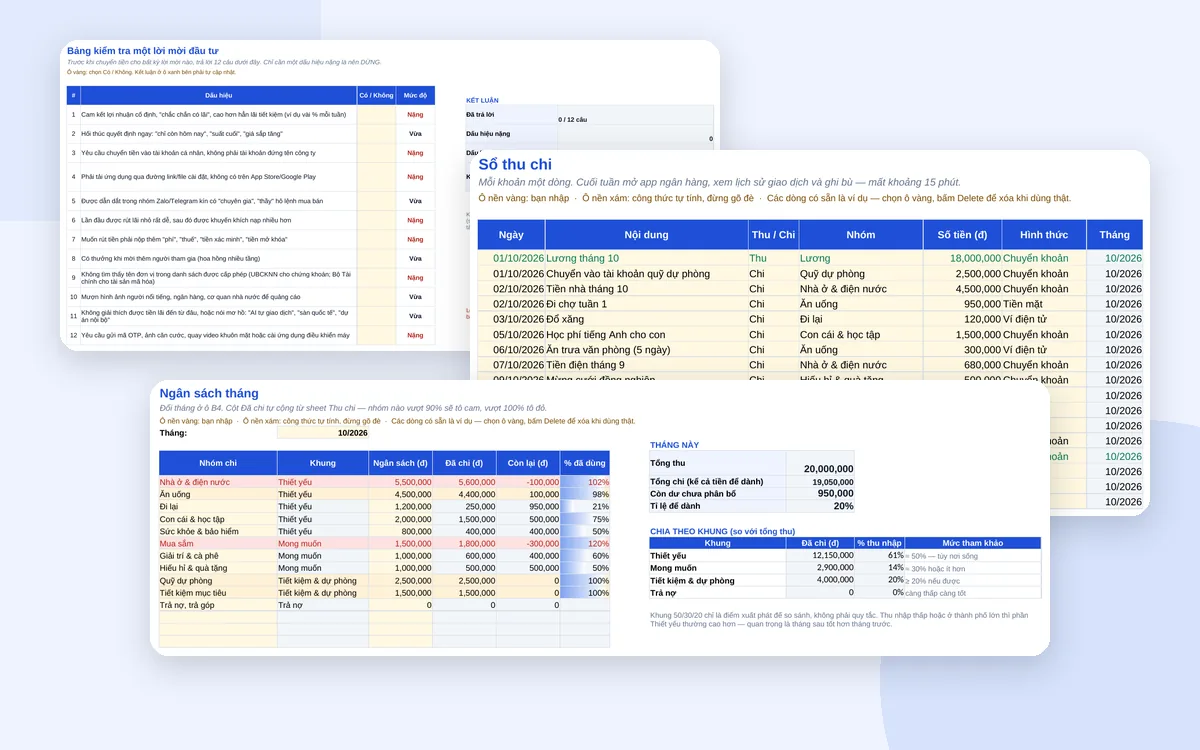Click the 'Thu / Chi' column header

coord(773,235)
